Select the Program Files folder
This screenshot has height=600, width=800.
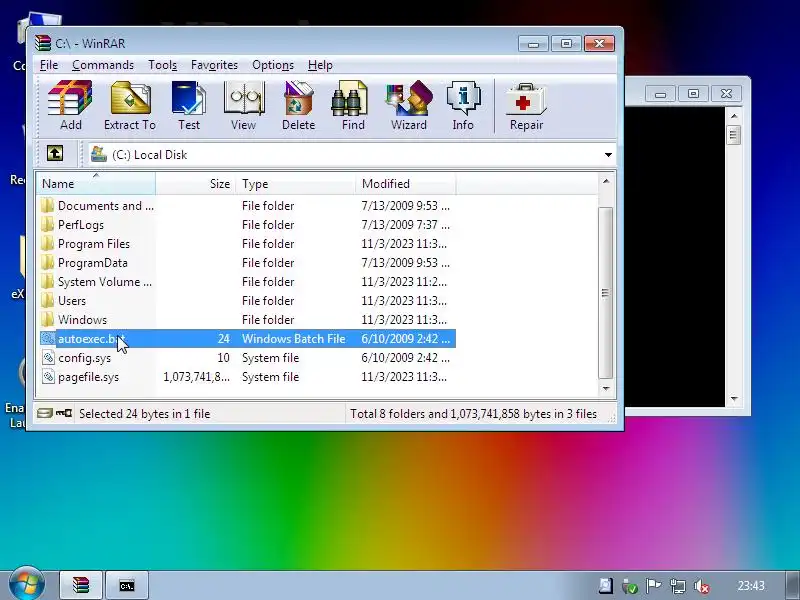[x=94, y=244]
